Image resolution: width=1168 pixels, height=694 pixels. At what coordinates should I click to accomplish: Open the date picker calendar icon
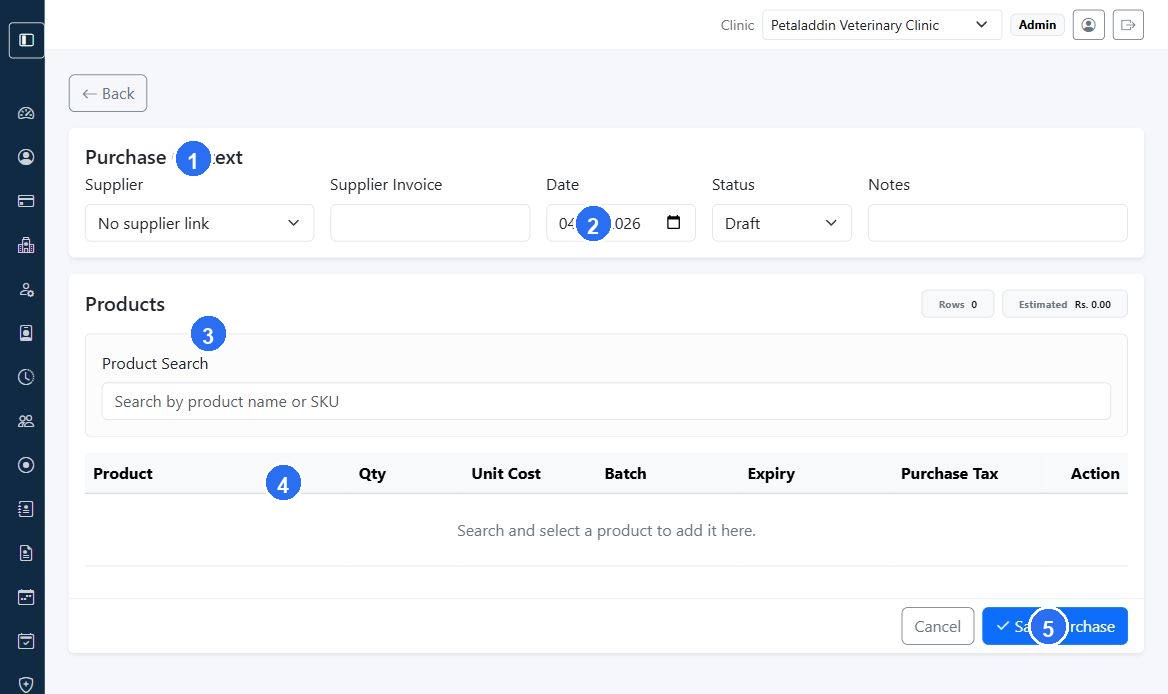pyautogui.click(x=673, y=223)
